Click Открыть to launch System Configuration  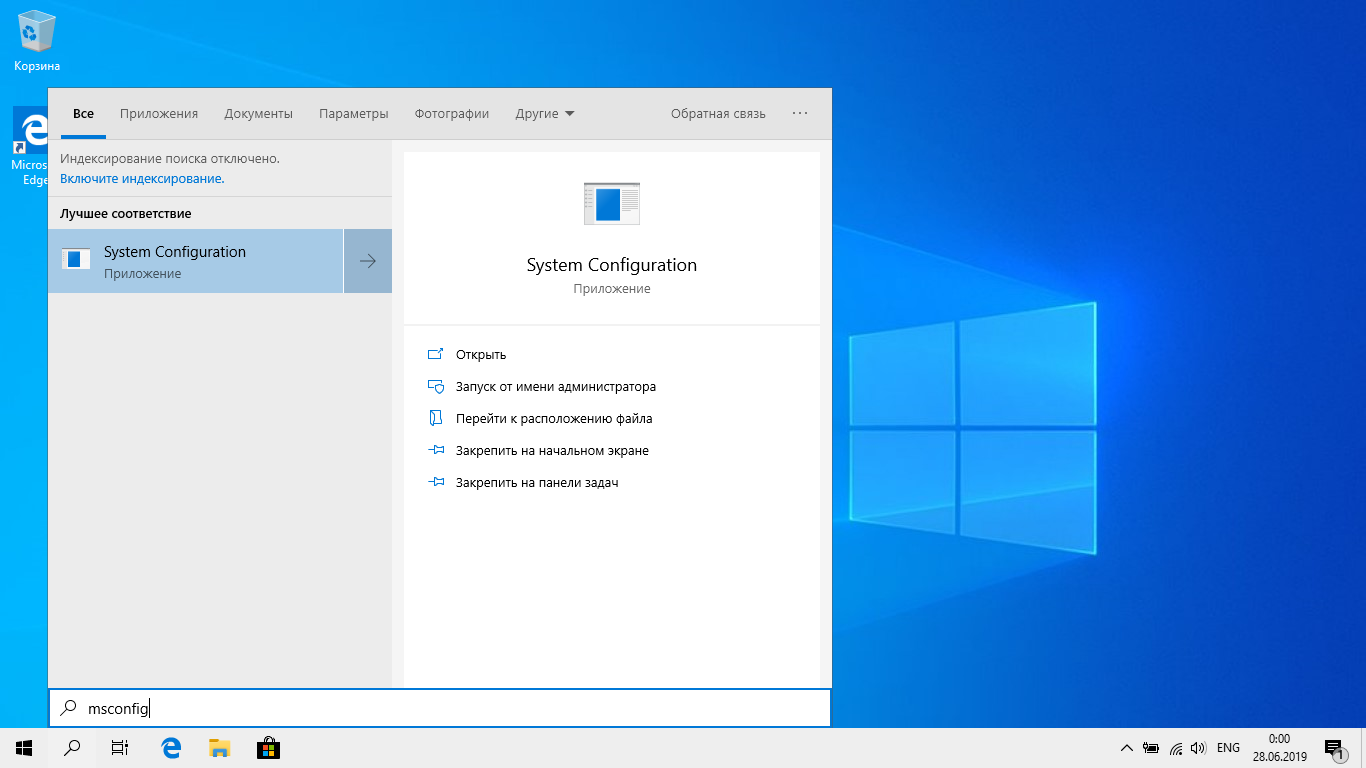point(481,355)
